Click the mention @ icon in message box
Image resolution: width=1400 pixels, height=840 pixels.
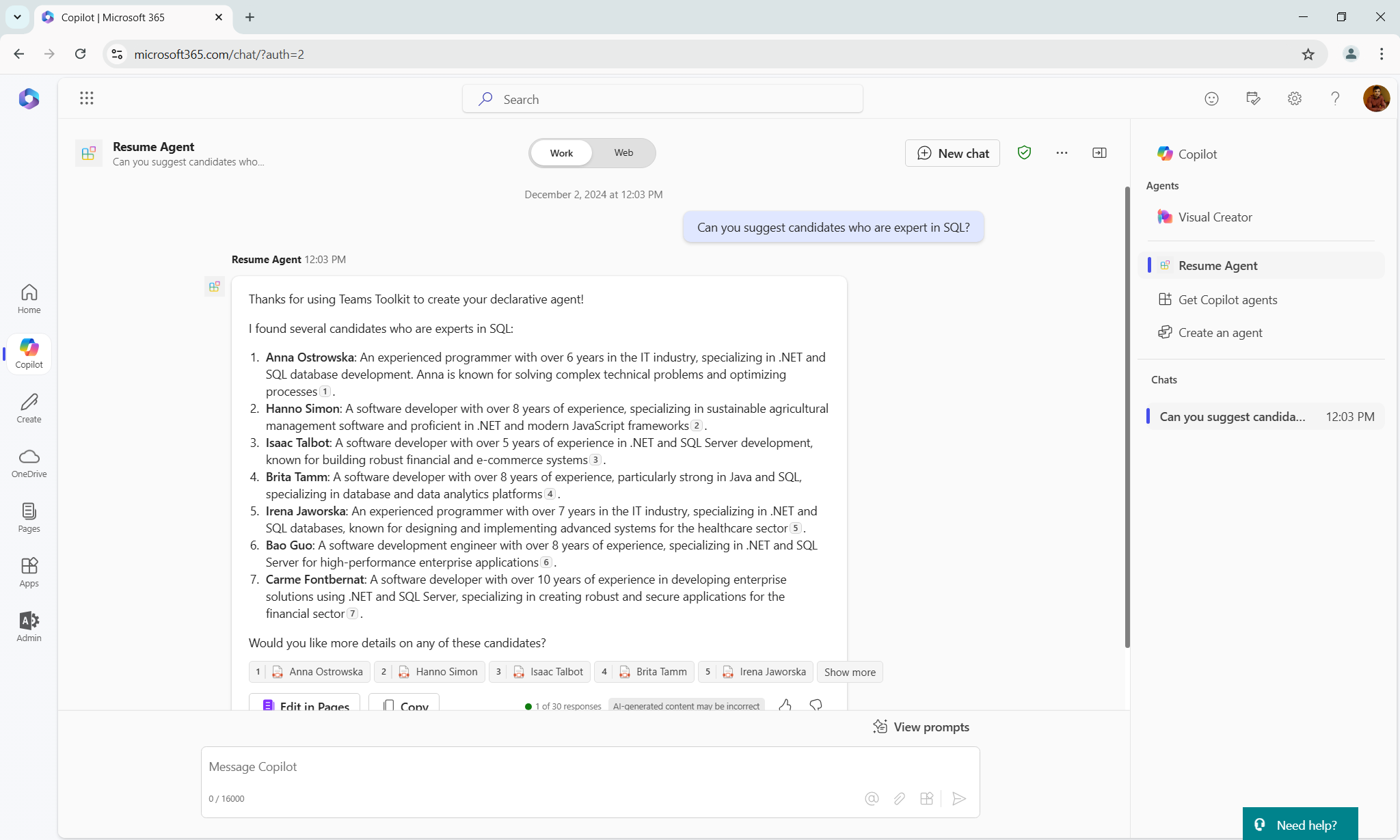point(872,798)
